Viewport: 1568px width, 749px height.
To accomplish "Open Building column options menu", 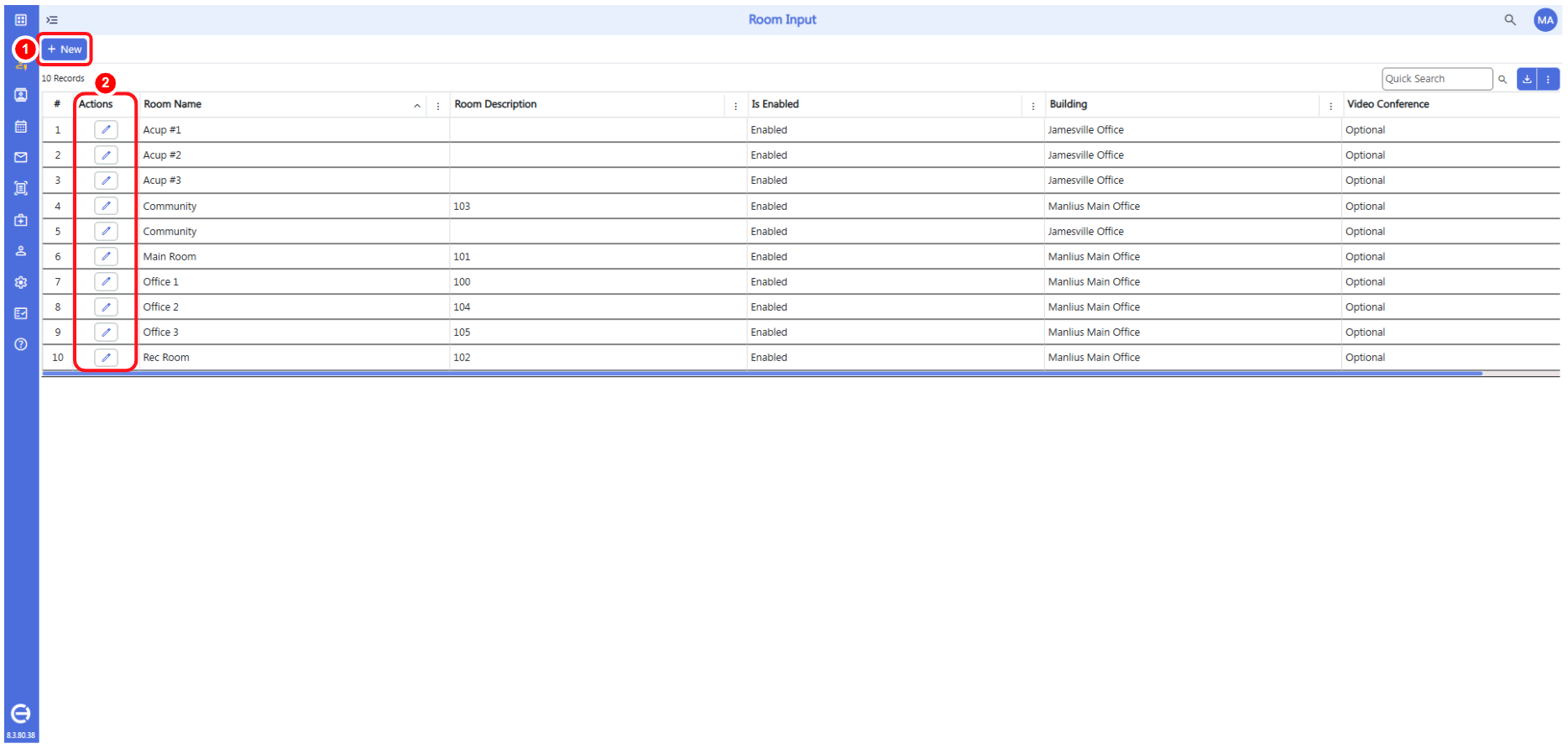I will pos(1330,106).
